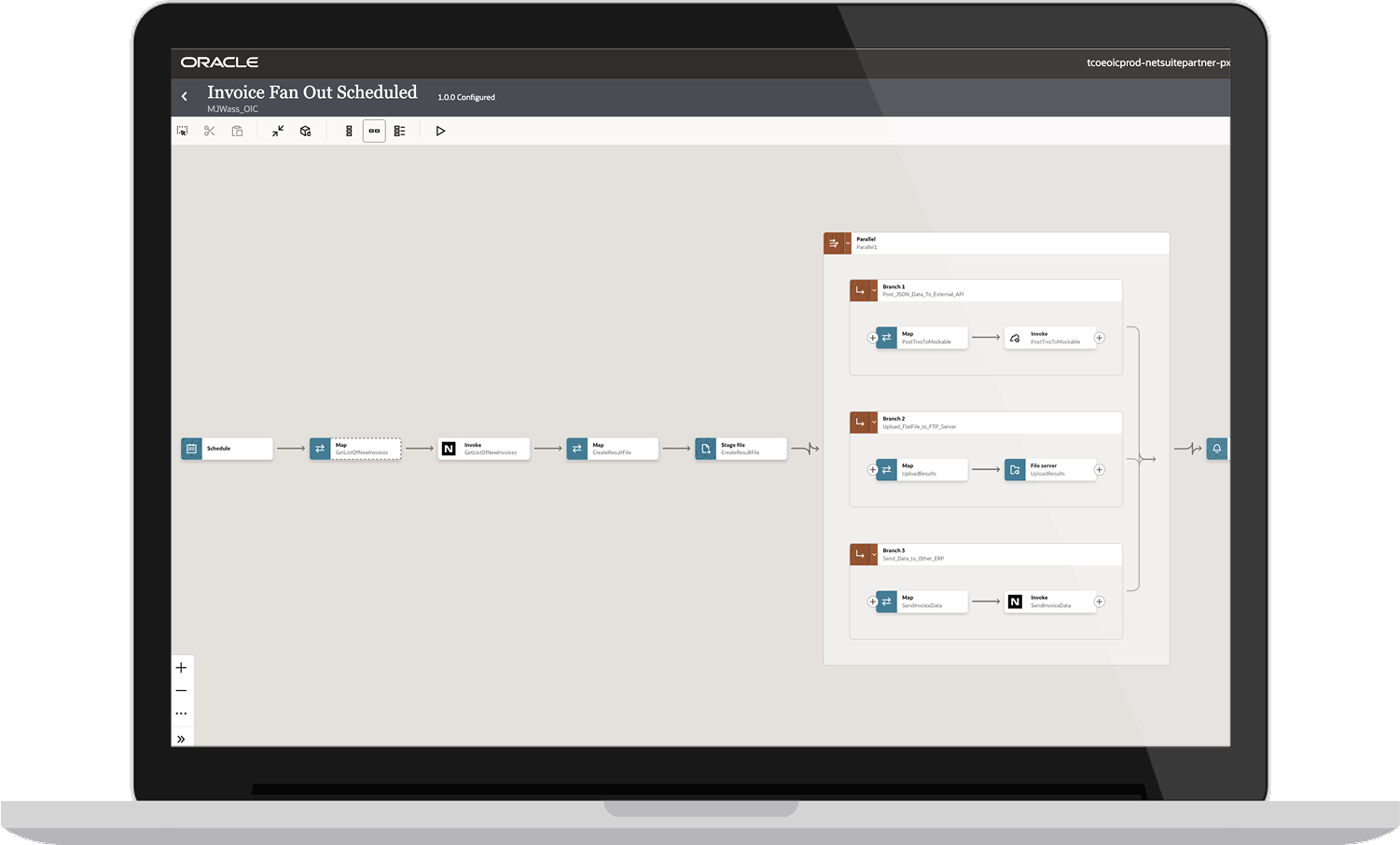Toggle the horizontal layout view
This screenshot has height=845, width=1400.
[374, 132]
